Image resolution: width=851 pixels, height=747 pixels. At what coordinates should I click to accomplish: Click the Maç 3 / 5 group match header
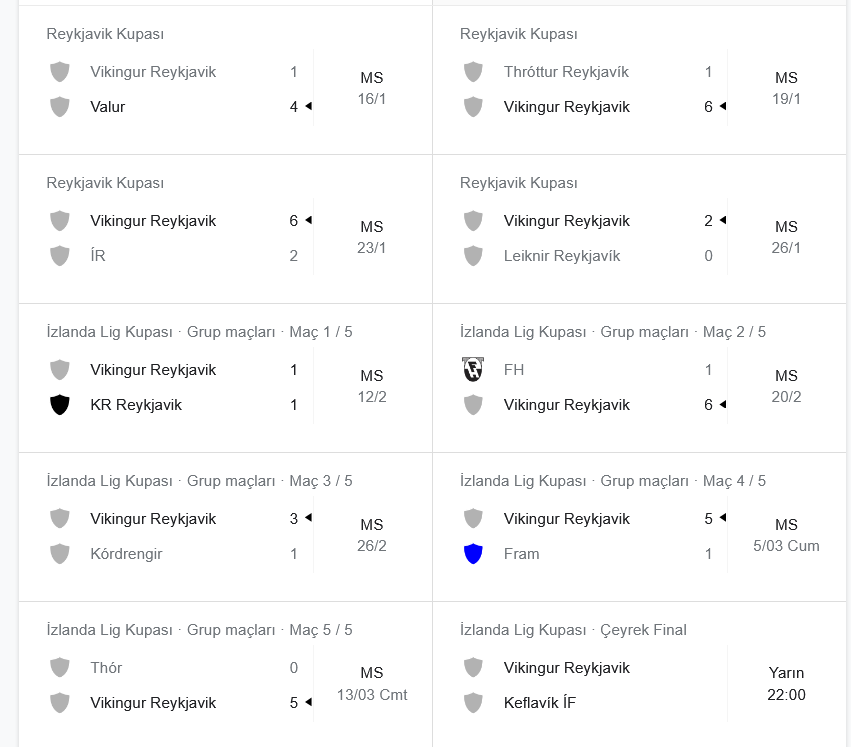pos(321,481)
